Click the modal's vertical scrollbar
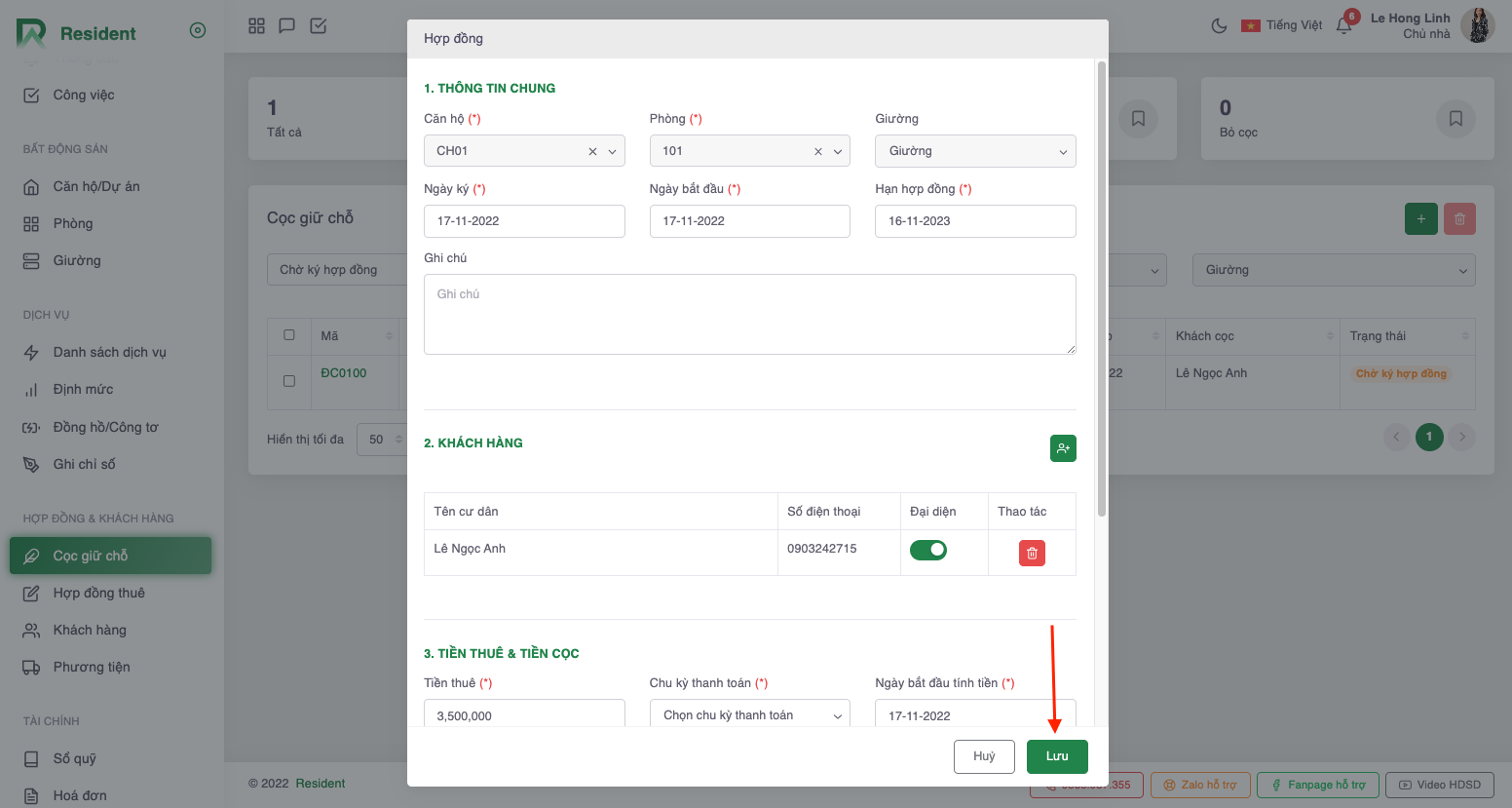The image size is (1512, 808). click(1102, 292)
